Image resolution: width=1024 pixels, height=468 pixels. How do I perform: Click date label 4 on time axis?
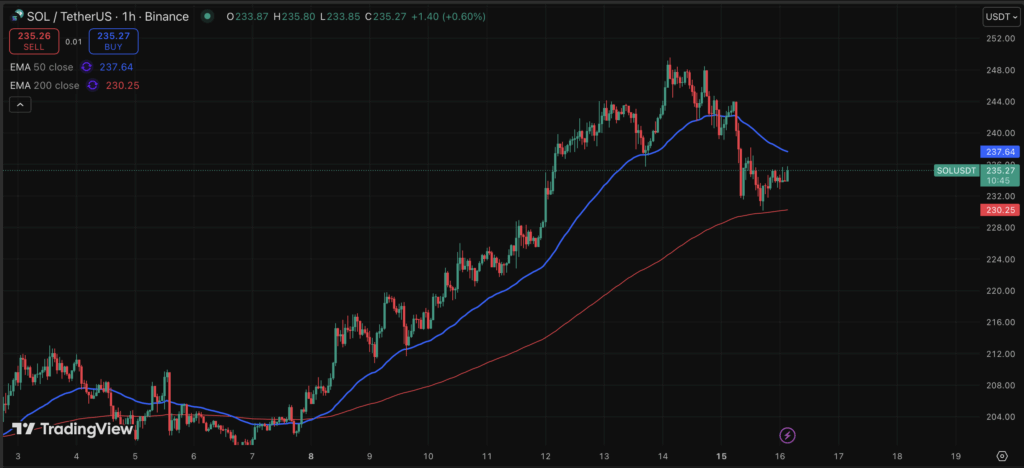(76, 456)
